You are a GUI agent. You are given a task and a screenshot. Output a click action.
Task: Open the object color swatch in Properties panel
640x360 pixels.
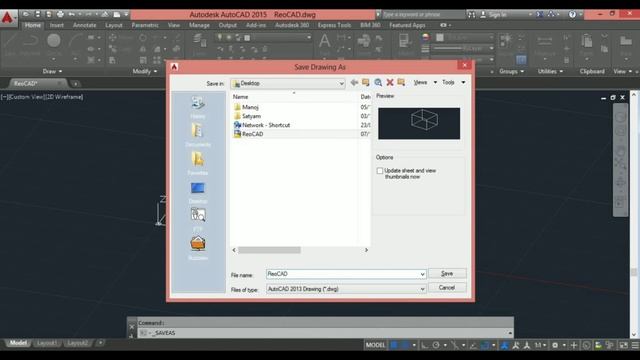click(440, 37)
